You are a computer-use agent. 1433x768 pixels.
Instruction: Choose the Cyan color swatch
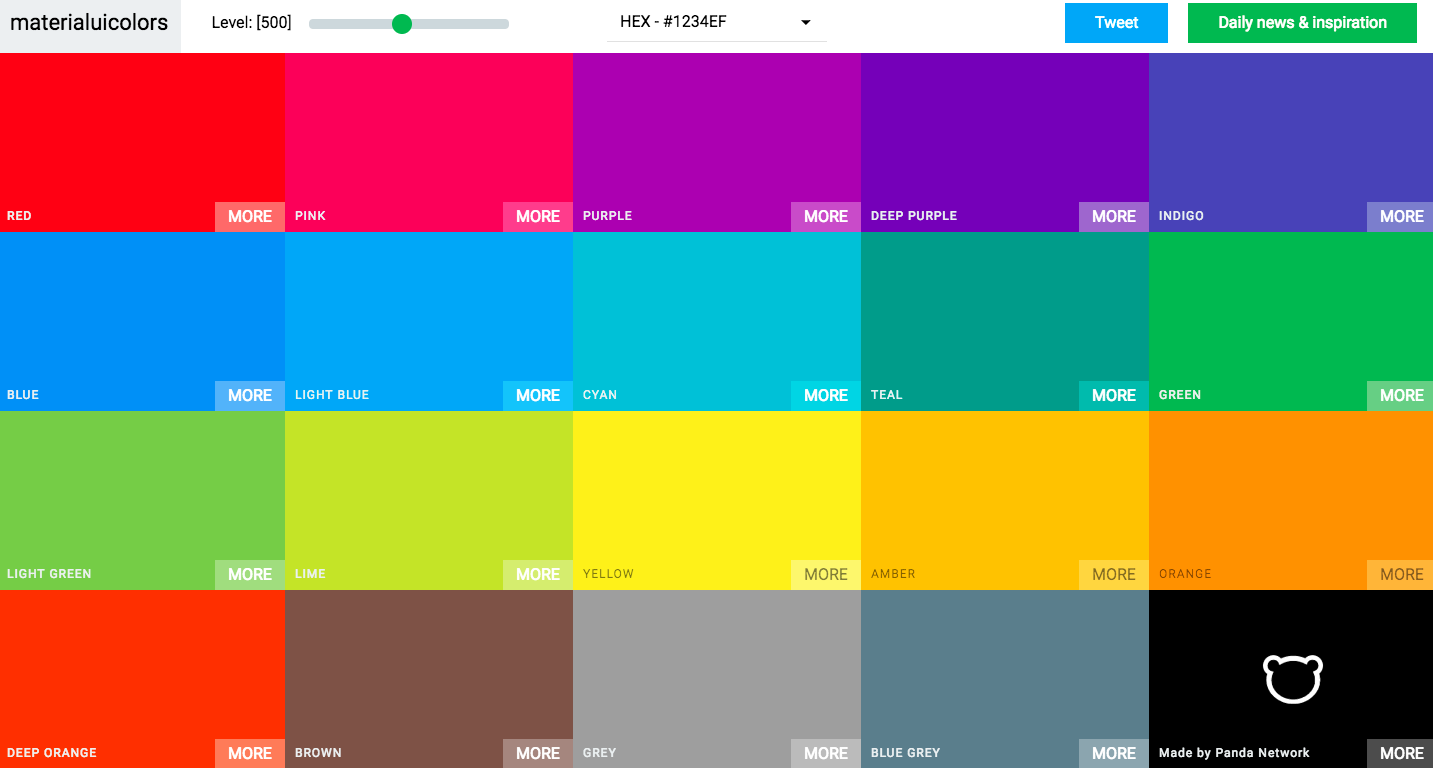coord(716,310)
